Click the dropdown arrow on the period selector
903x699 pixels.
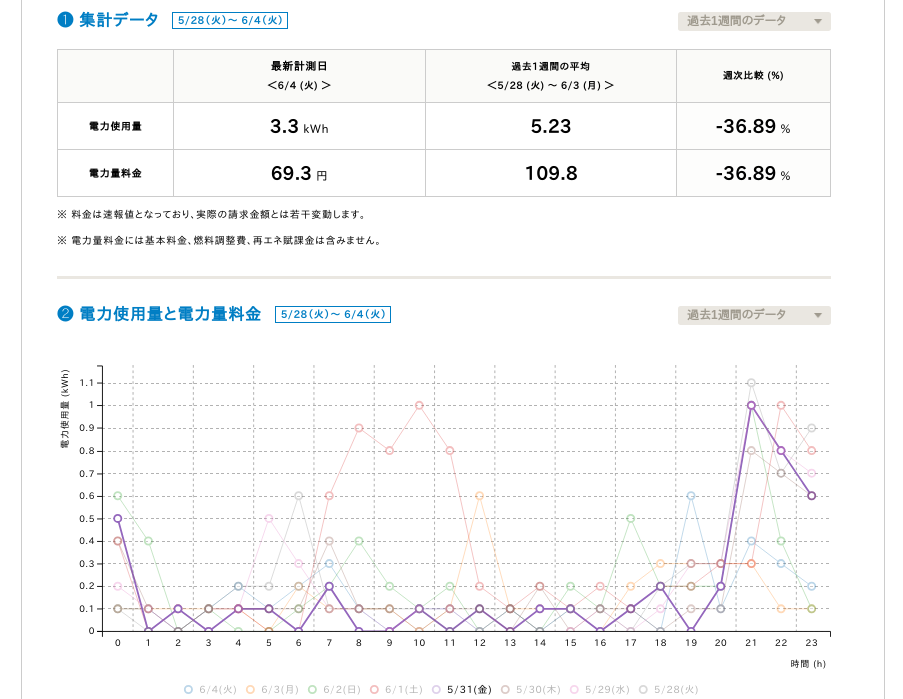point(820,21)
